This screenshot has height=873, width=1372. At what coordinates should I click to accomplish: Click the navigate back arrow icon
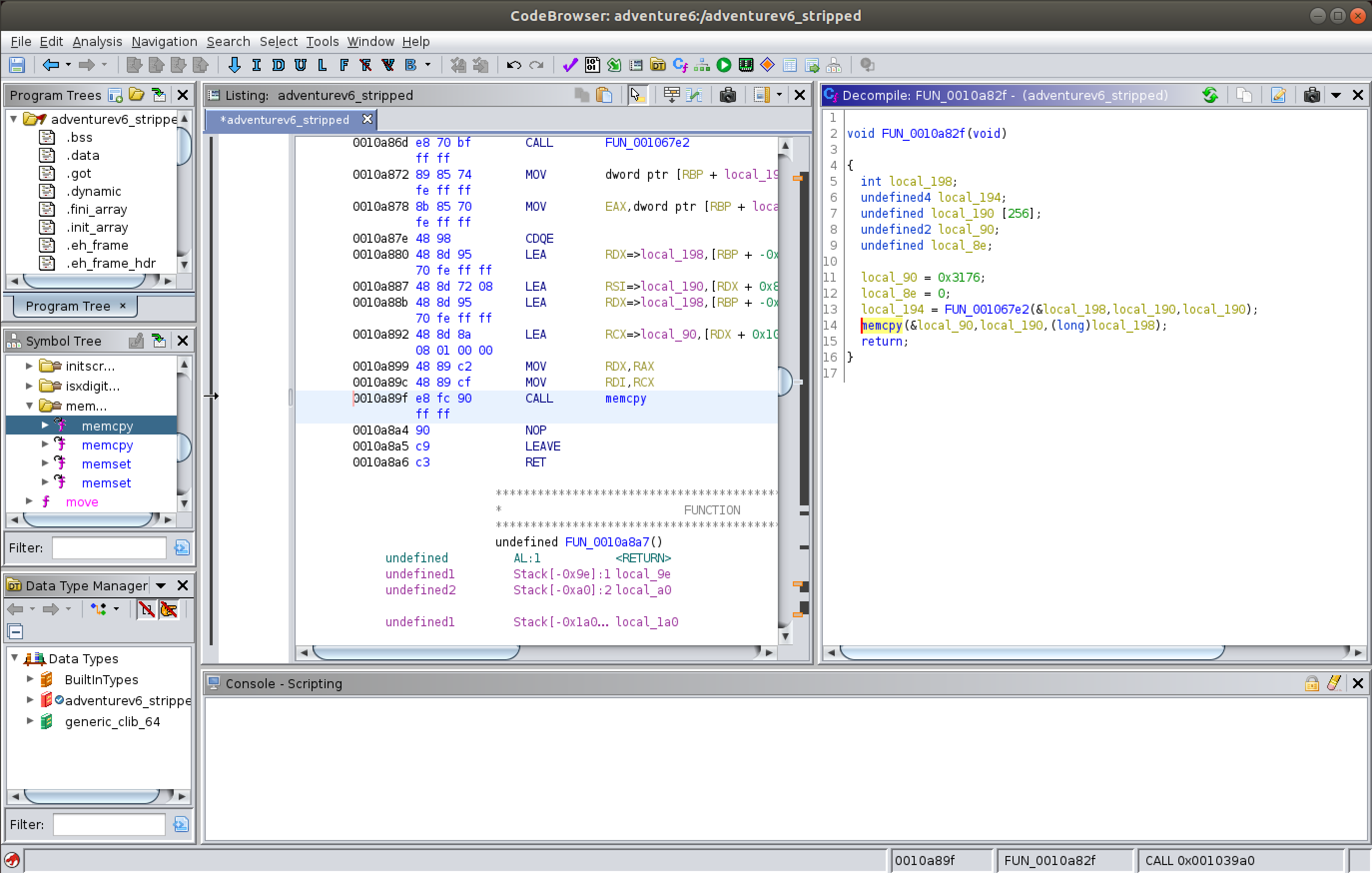(51, 65)
